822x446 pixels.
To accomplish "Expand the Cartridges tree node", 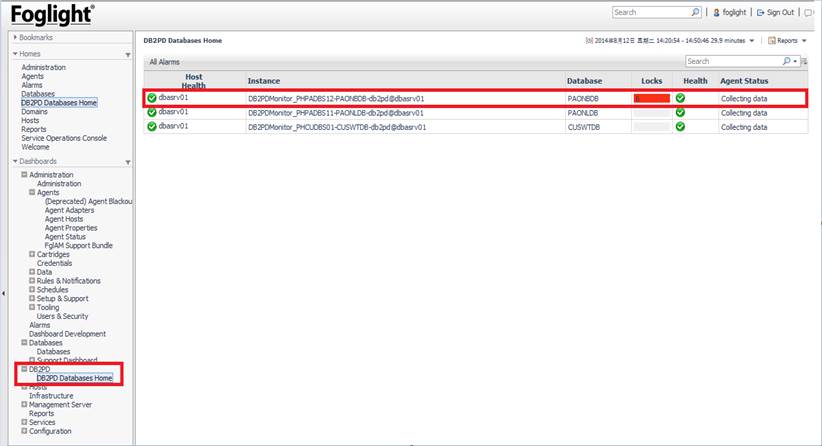I will (x=25, y=254).
